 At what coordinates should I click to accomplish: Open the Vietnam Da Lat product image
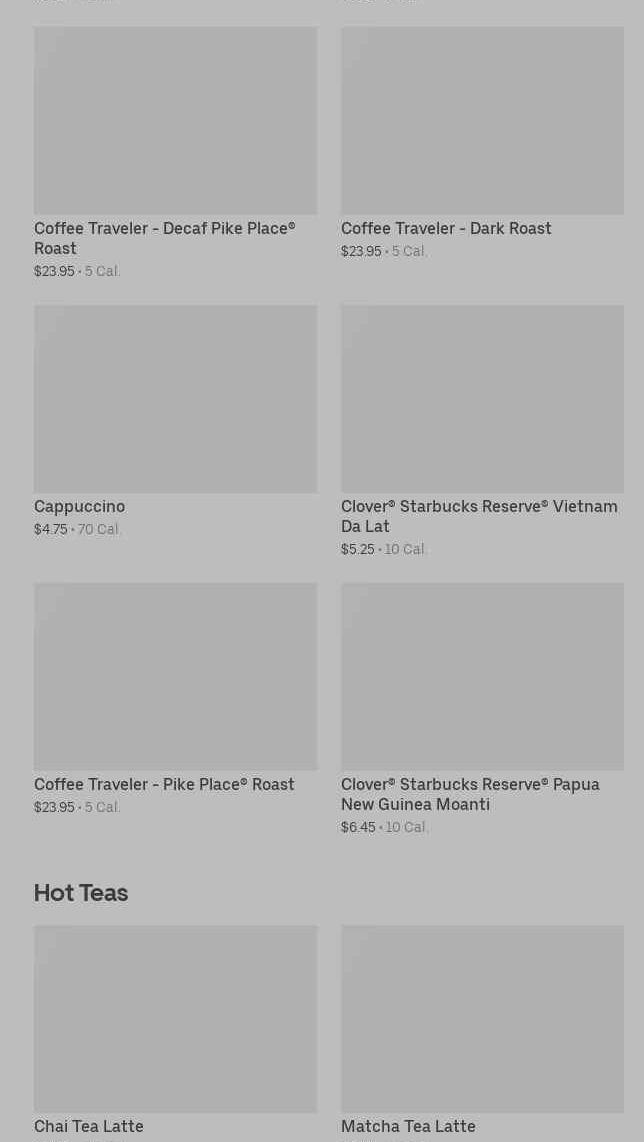[x=482, y=398]
